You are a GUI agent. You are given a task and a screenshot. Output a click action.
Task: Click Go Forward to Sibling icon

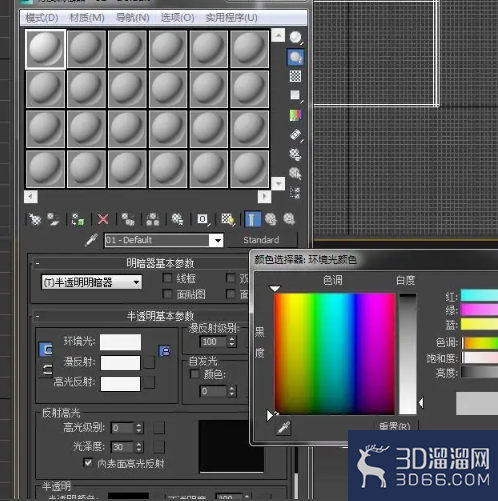[x=289, y=219]
